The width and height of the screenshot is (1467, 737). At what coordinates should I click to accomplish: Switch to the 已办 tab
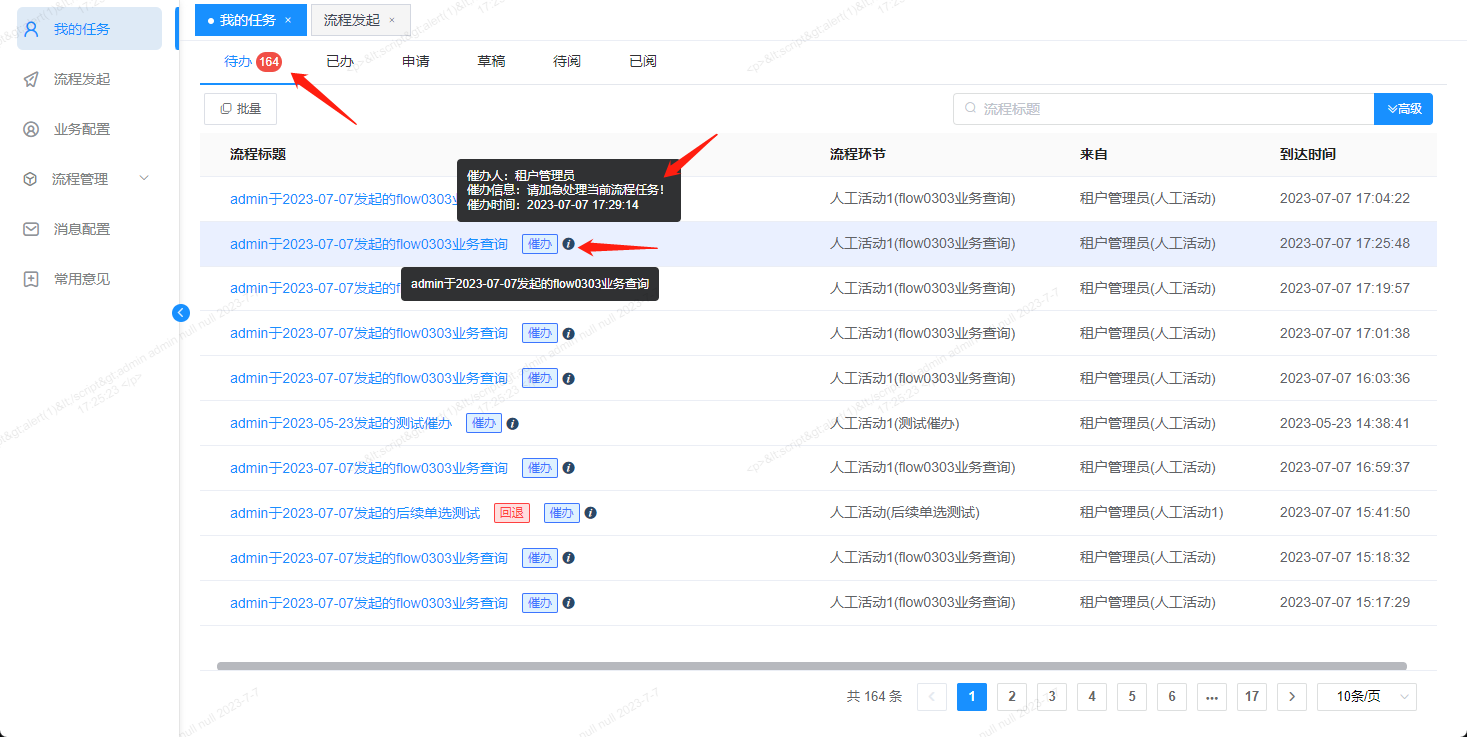coord(339,60)
